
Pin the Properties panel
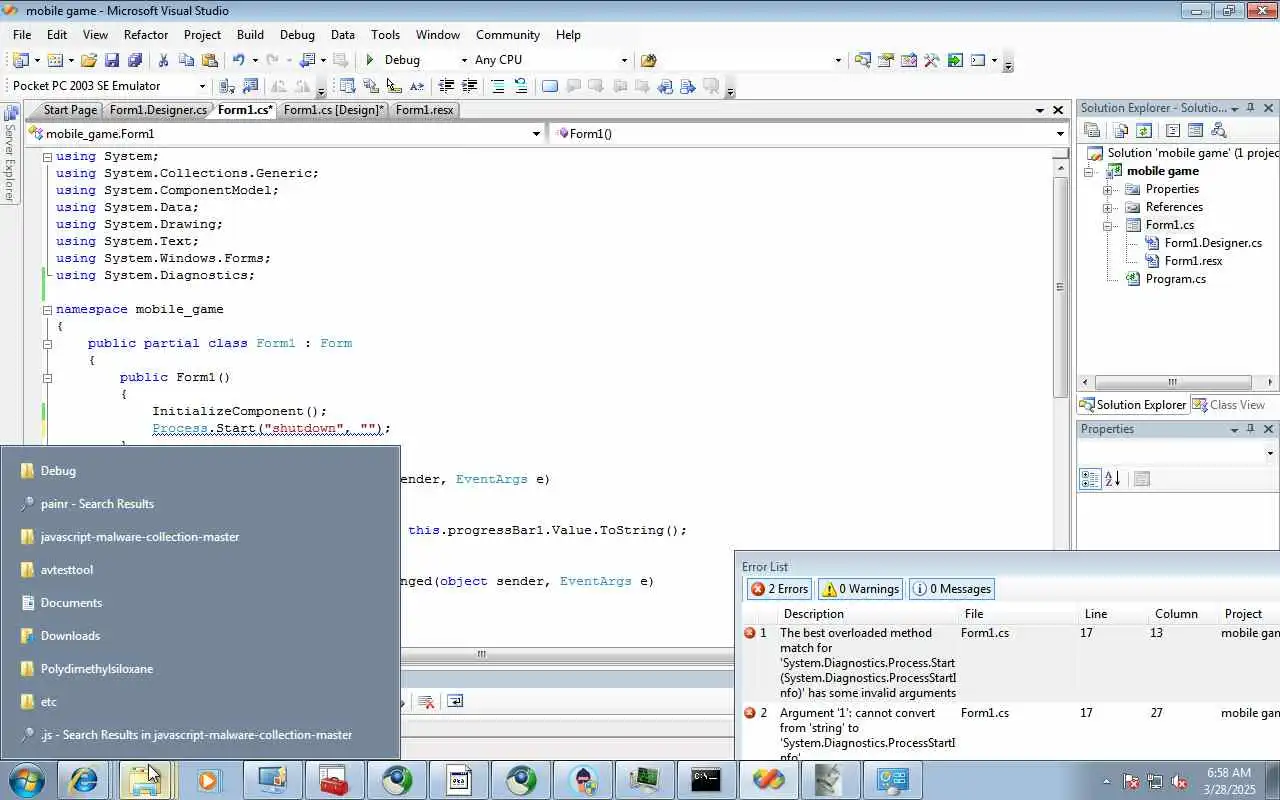click(x=1250, y=429)
